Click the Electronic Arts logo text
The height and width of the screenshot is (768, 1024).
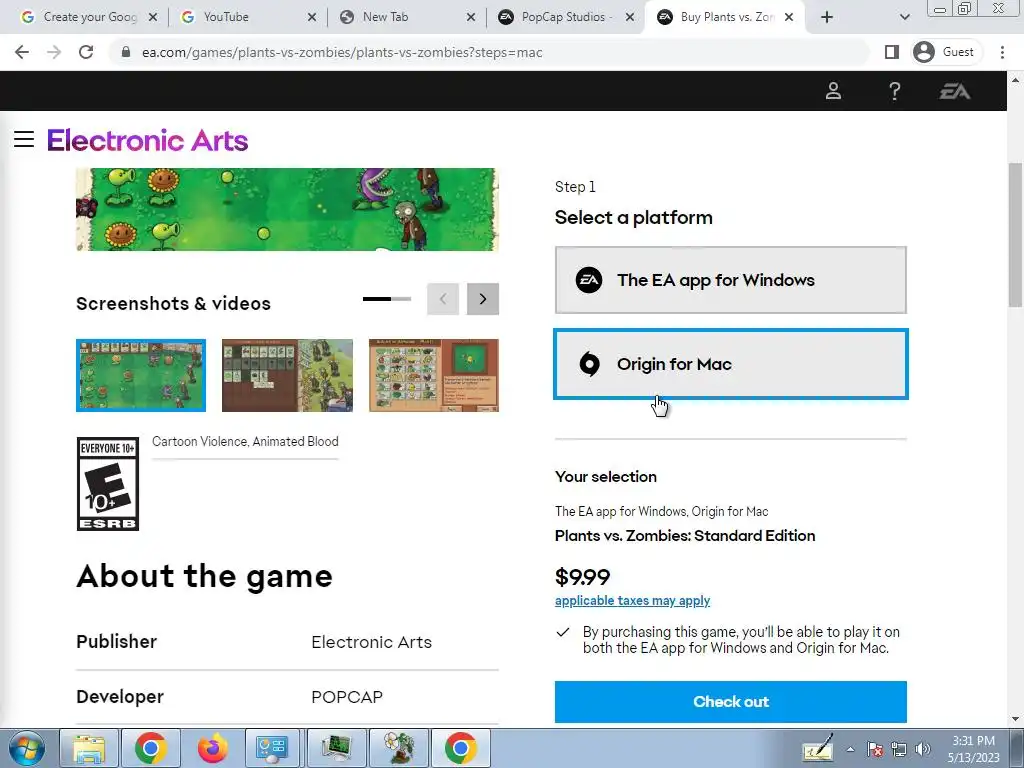coord(148,140)
